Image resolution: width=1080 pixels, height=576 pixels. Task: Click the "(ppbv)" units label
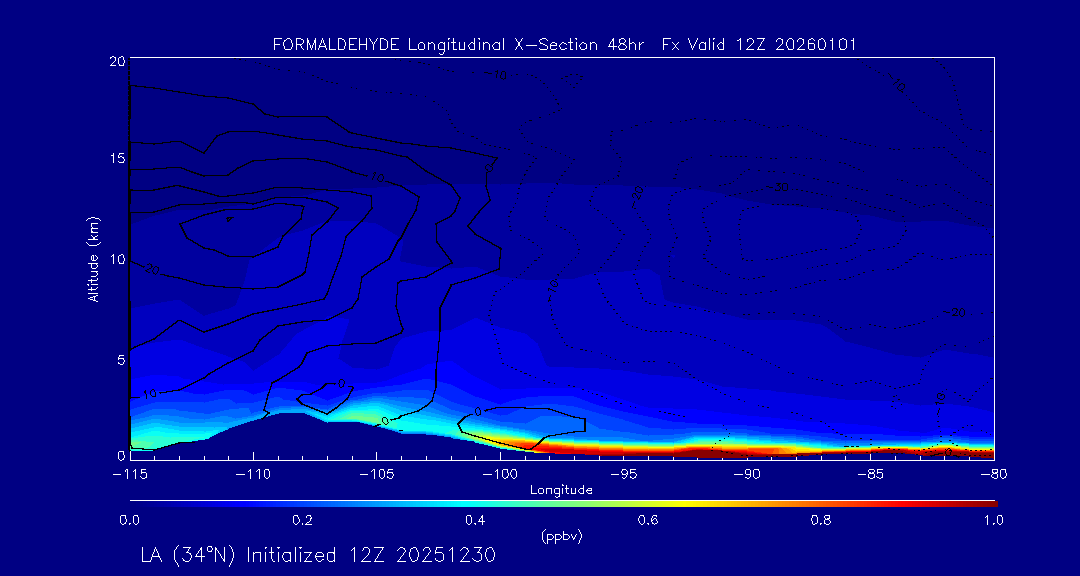561,537
